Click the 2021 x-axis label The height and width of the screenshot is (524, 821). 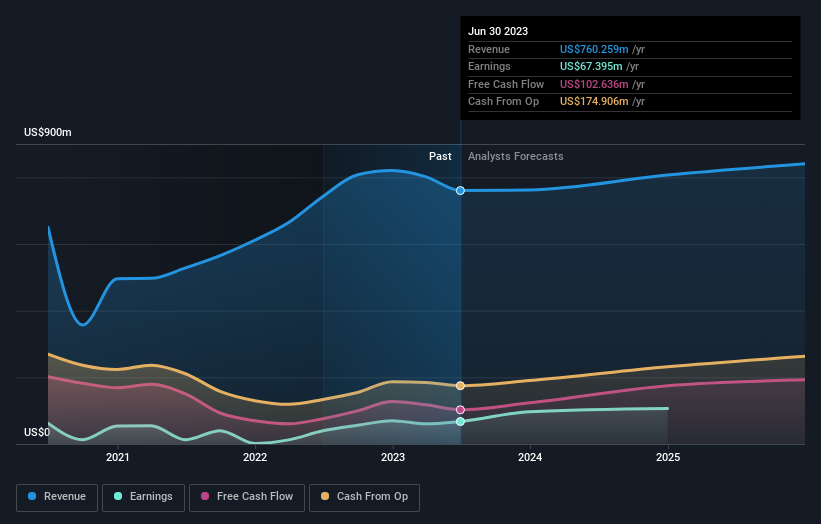(118, 458)
